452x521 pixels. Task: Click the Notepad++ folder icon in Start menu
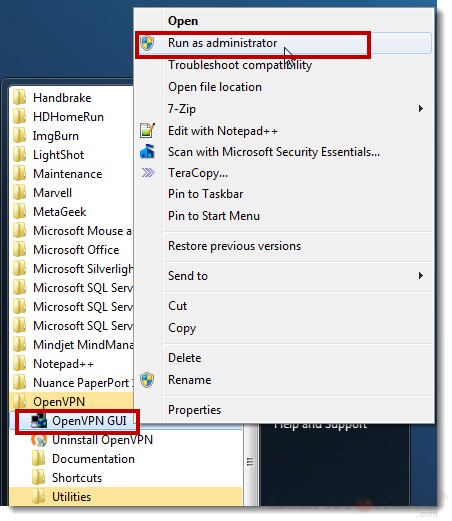tap(19, 364)
